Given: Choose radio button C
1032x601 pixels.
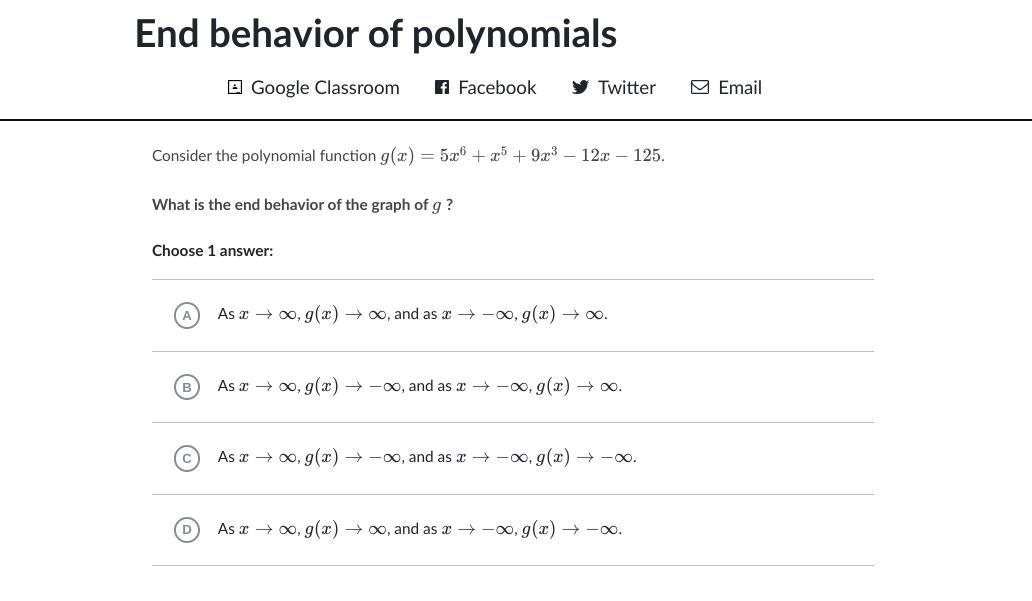Looking at the screenshot, I should pos(186,458).
